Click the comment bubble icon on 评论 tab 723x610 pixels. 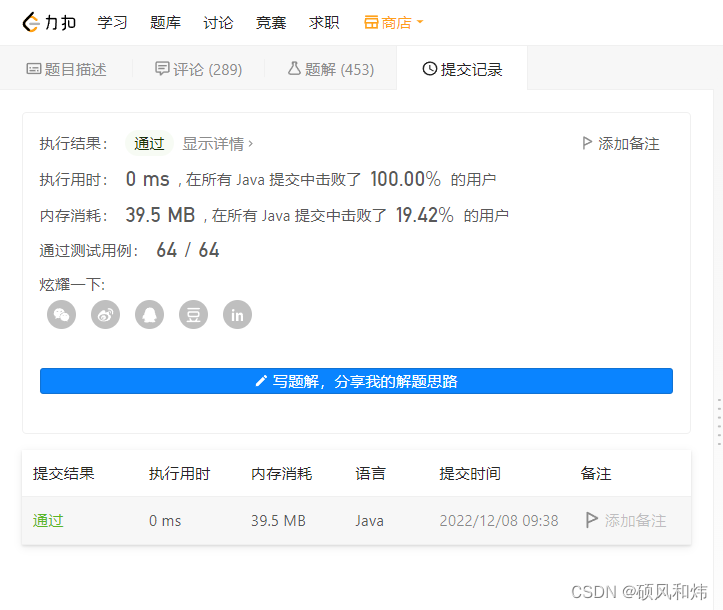(162, 69)
